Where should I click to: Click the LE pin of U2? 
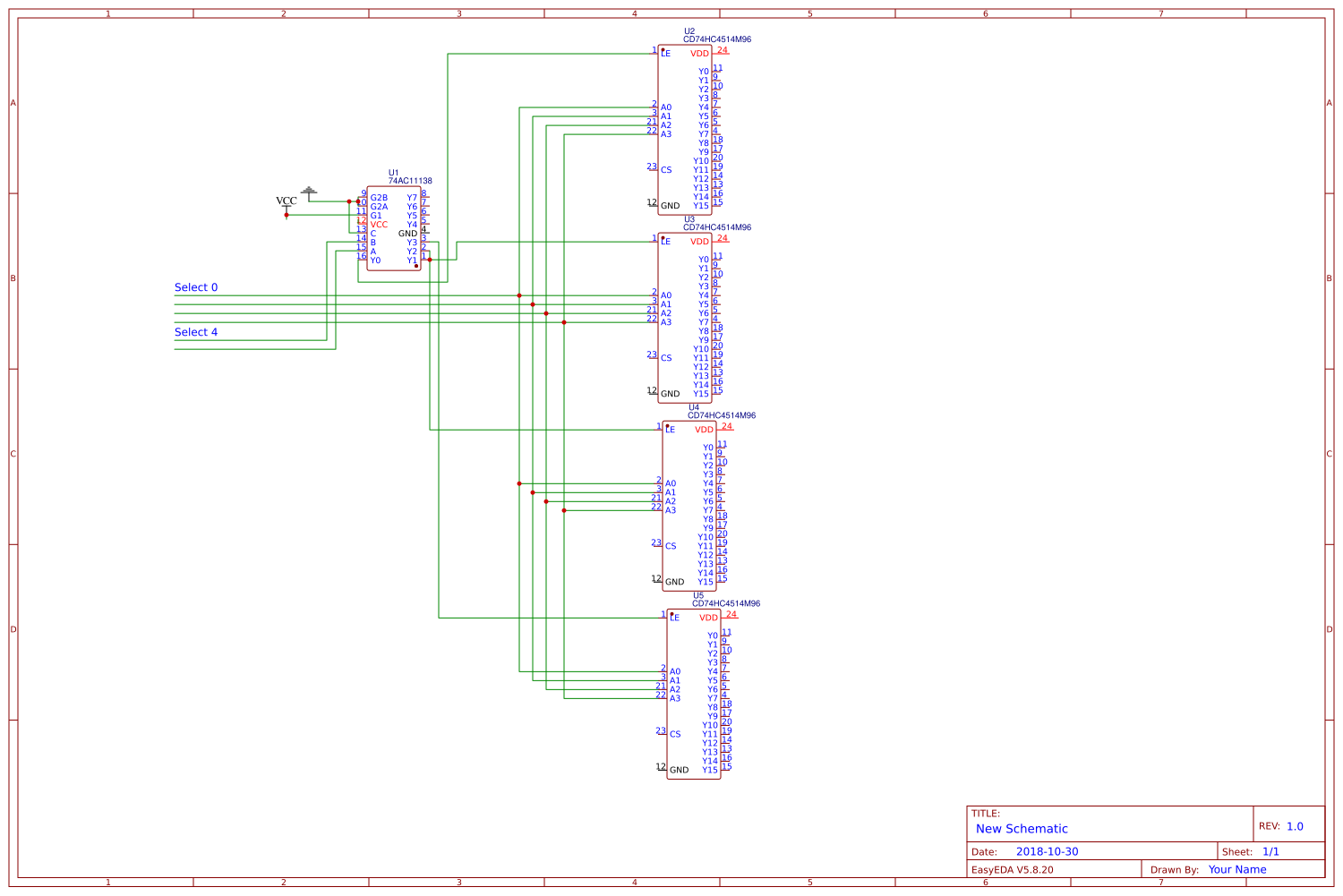click(x=666, y=52)
